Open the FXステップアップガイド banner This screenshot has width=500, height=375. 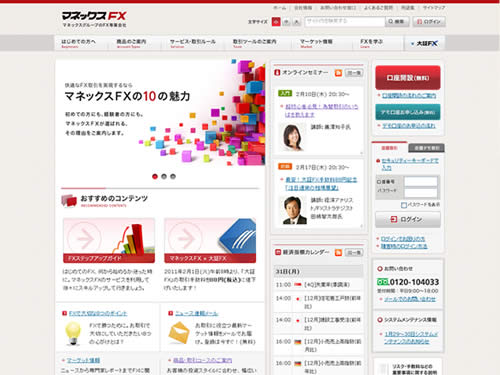coord(109,240)
